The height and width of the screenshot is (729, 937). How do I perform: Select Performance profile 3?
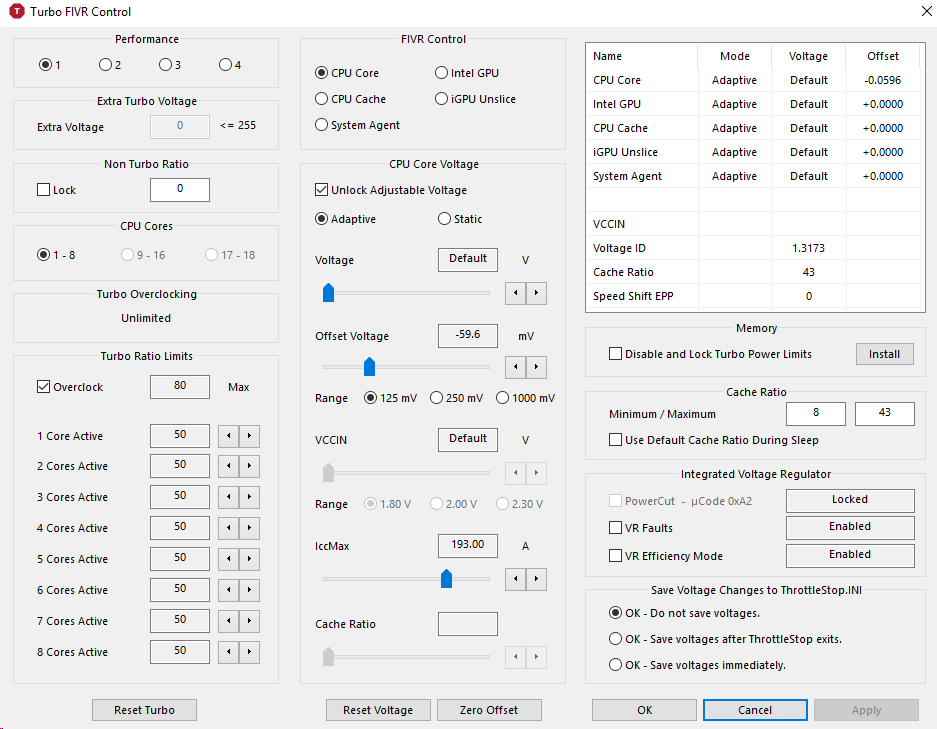[x=165, y=65]
